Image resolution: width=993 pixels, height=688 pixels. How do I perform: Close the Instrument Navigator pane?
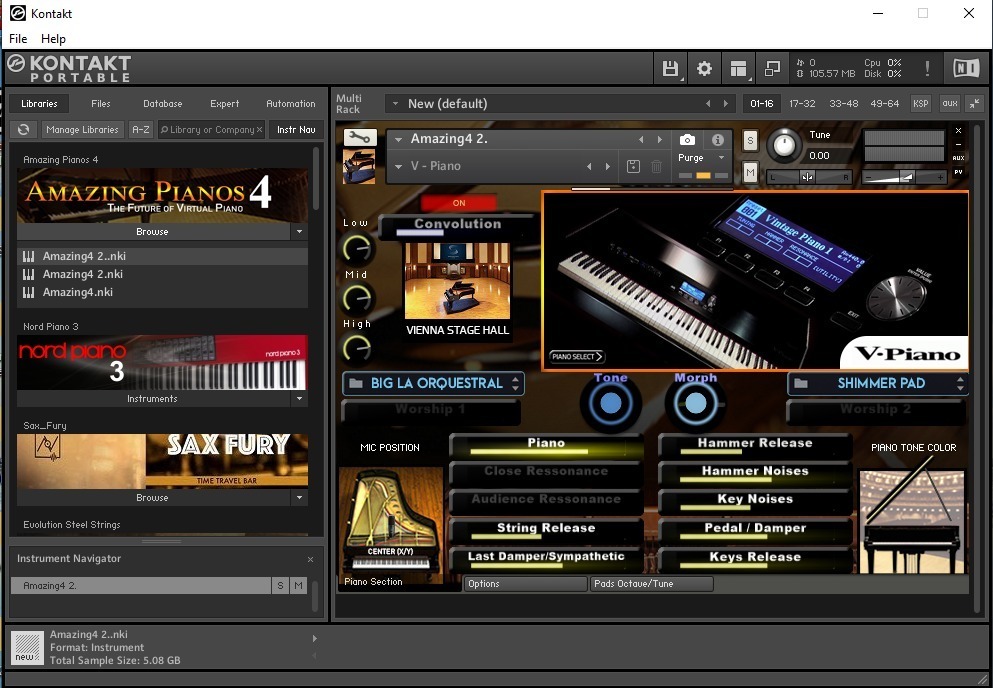coord(310,559)
